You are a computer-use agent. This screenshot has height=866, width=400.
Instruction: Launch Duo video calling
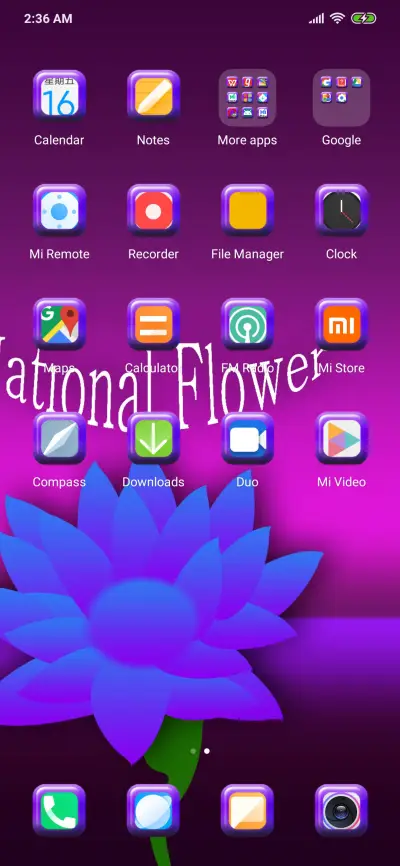(x=248, y=438)
